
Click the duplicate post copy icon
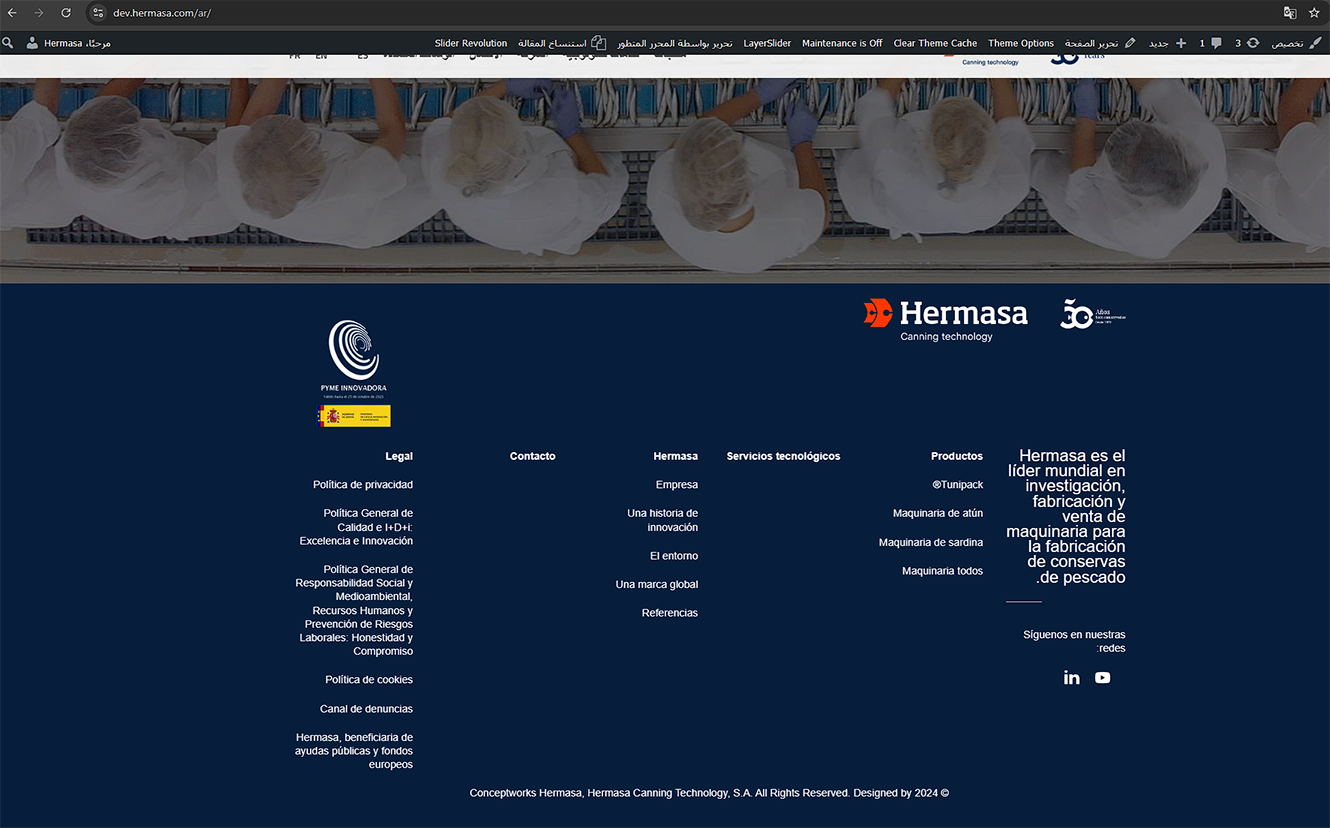598,43
